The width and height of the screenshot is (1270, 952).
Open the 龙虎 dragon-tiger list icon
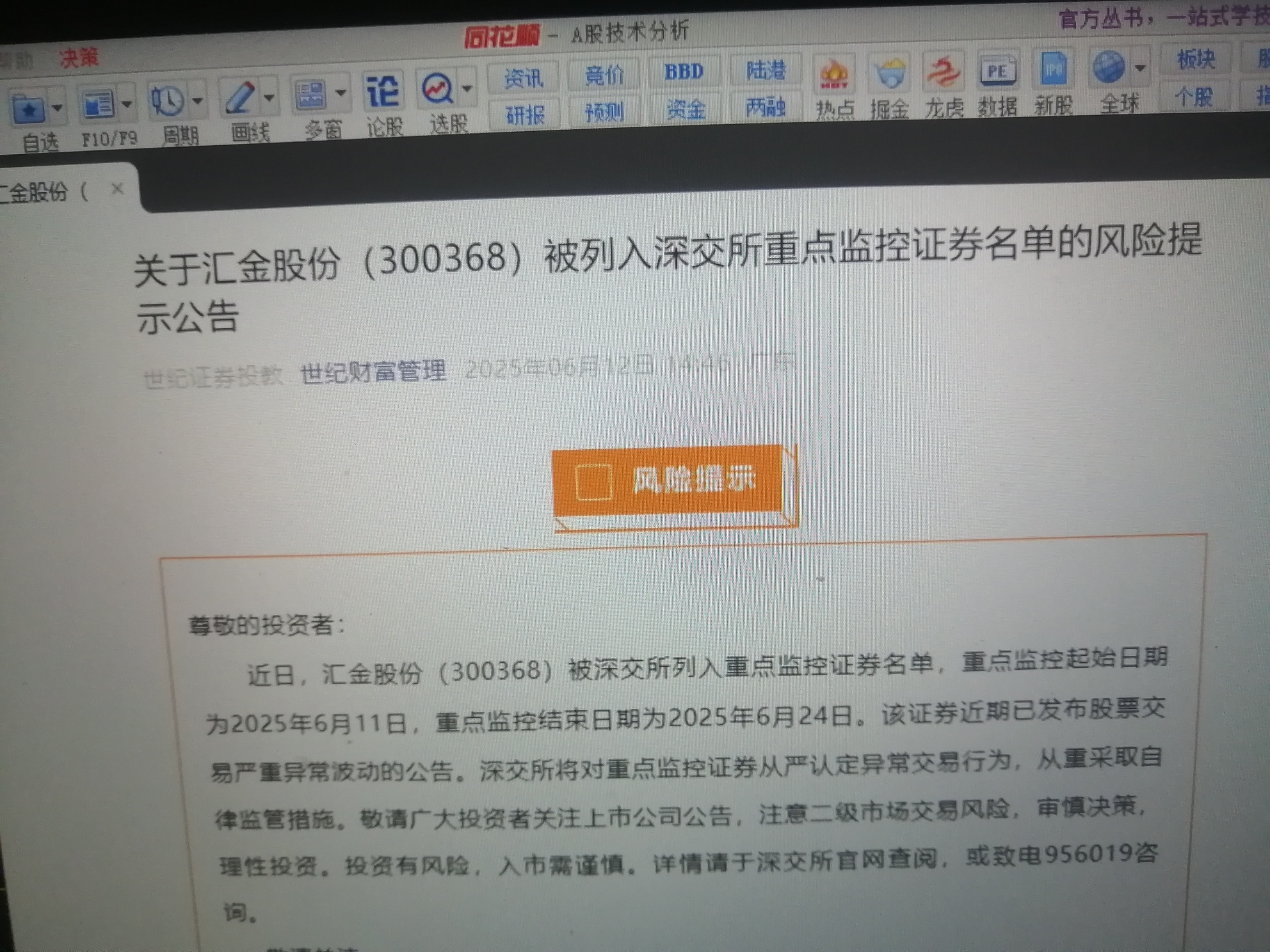(944, 72)
